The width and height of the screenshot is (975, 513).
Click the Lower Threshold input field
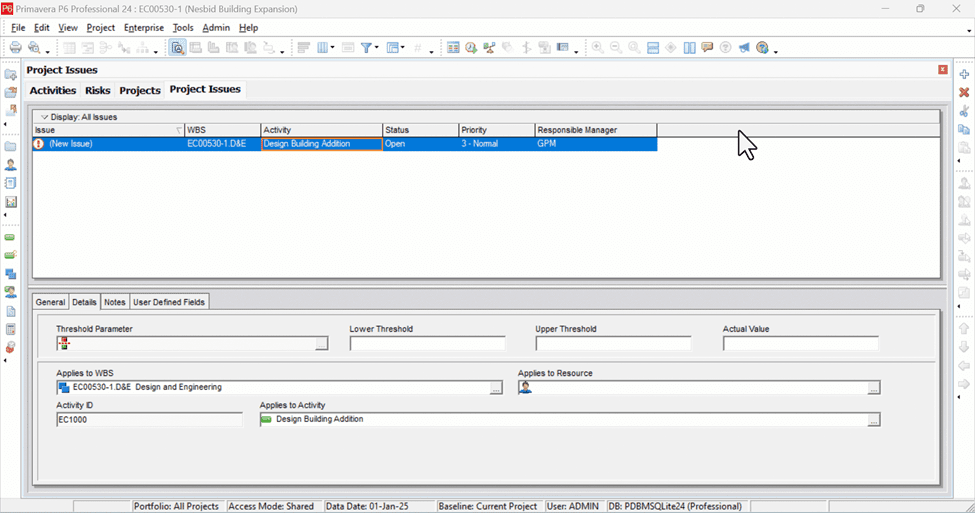[x=427, y=343]
